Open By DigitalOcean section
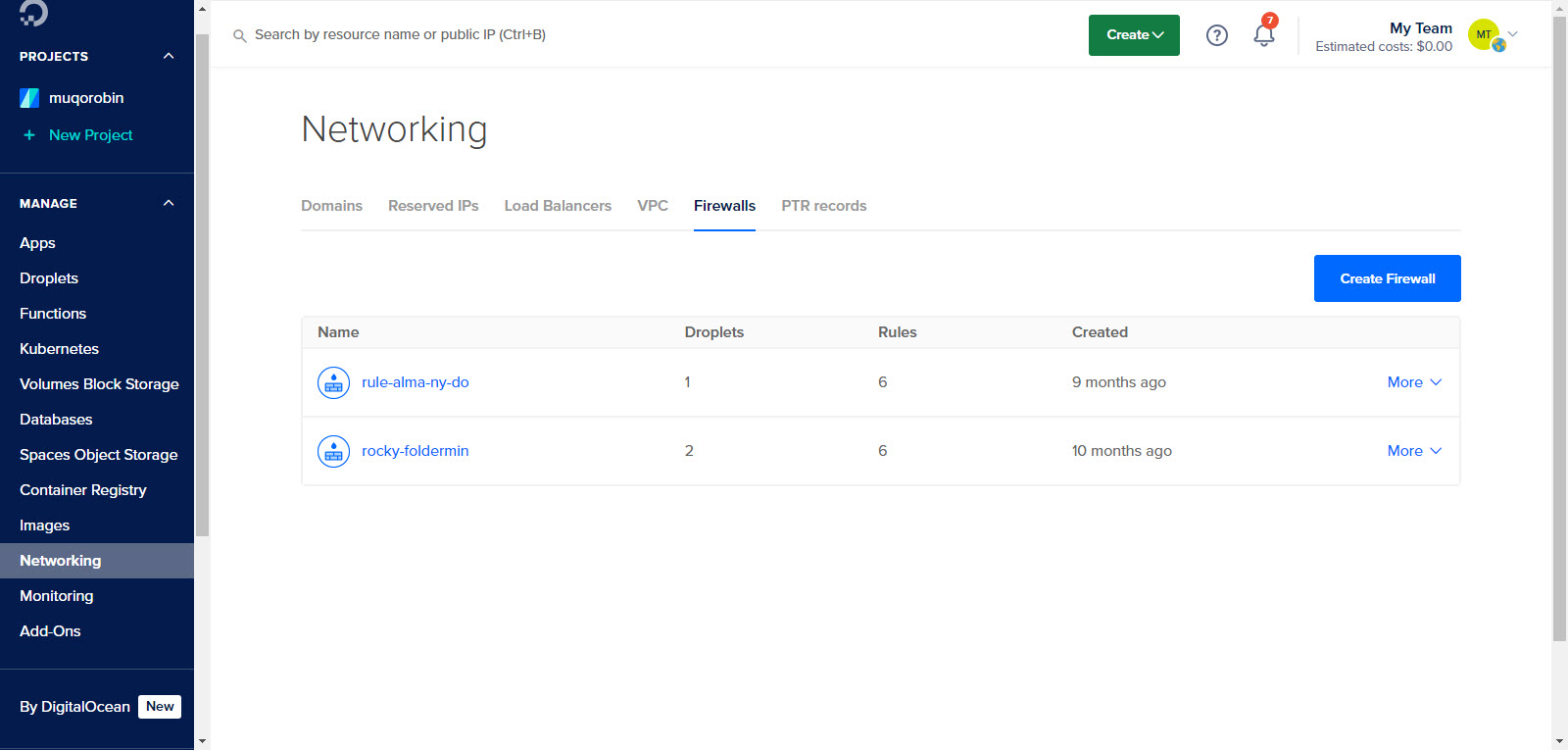Viewport: 1568px width, 750px height. tap(74, 707)
